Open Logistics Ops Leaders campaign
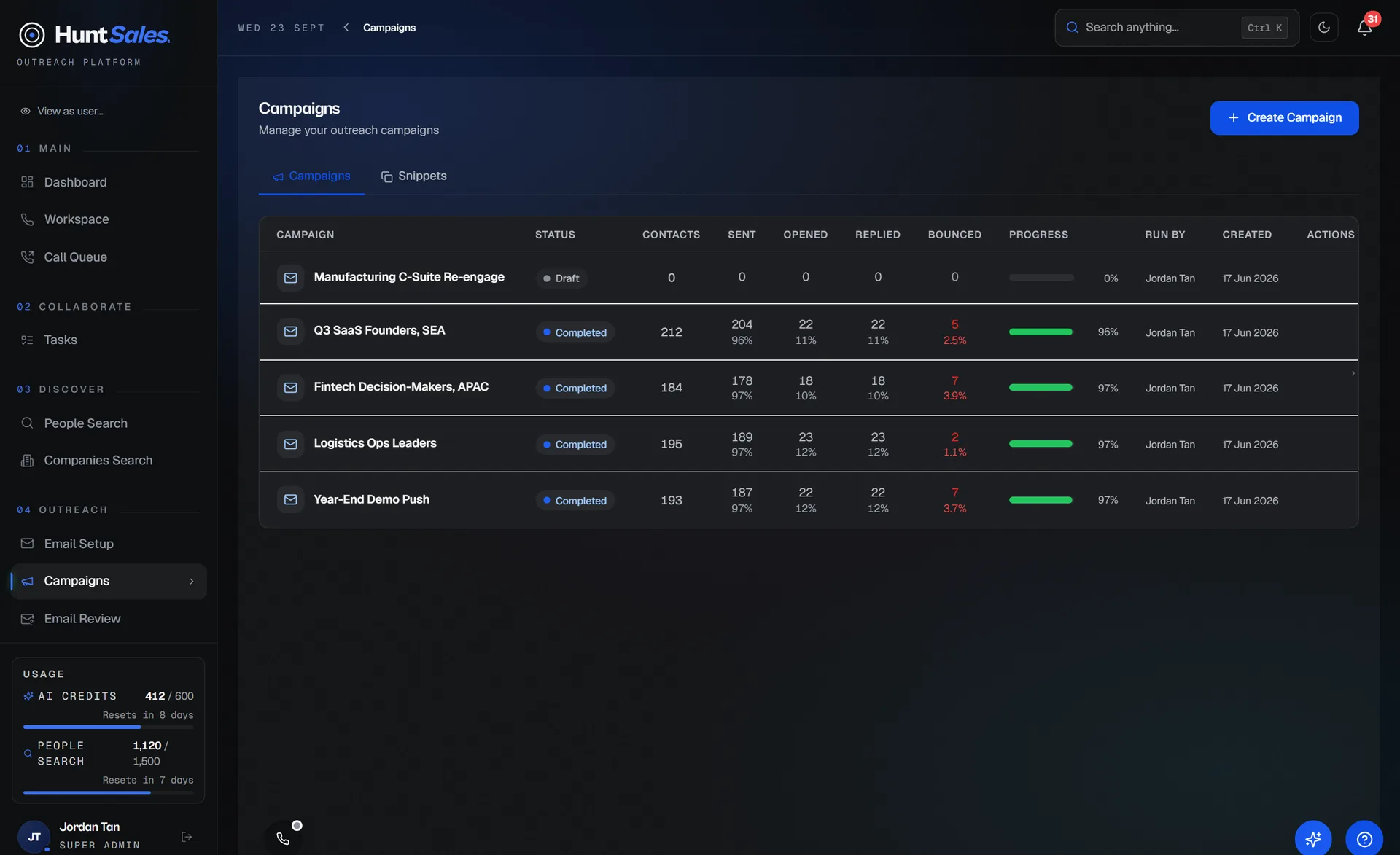 (x=375, y=443)
